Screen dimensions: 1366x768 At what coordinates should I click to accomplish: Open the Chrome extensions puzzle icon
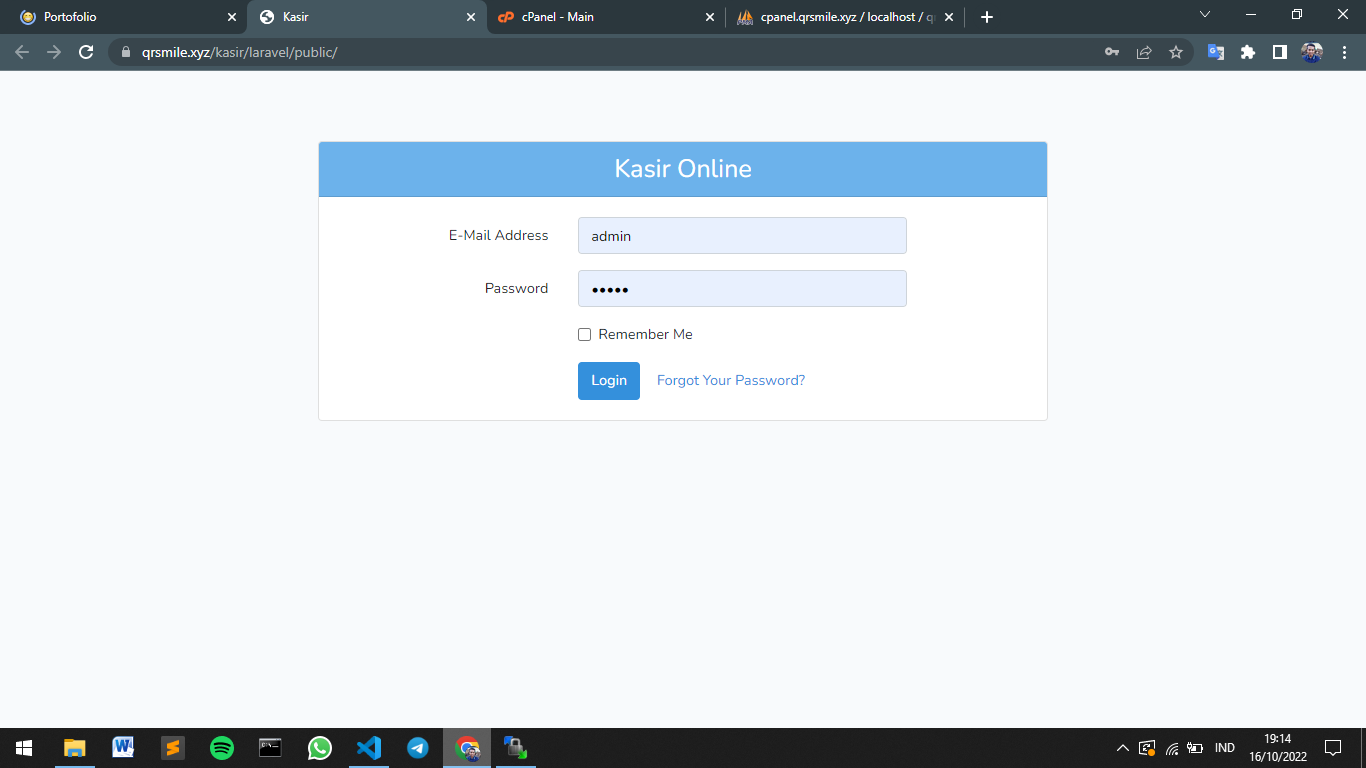tap(1248, 52)
